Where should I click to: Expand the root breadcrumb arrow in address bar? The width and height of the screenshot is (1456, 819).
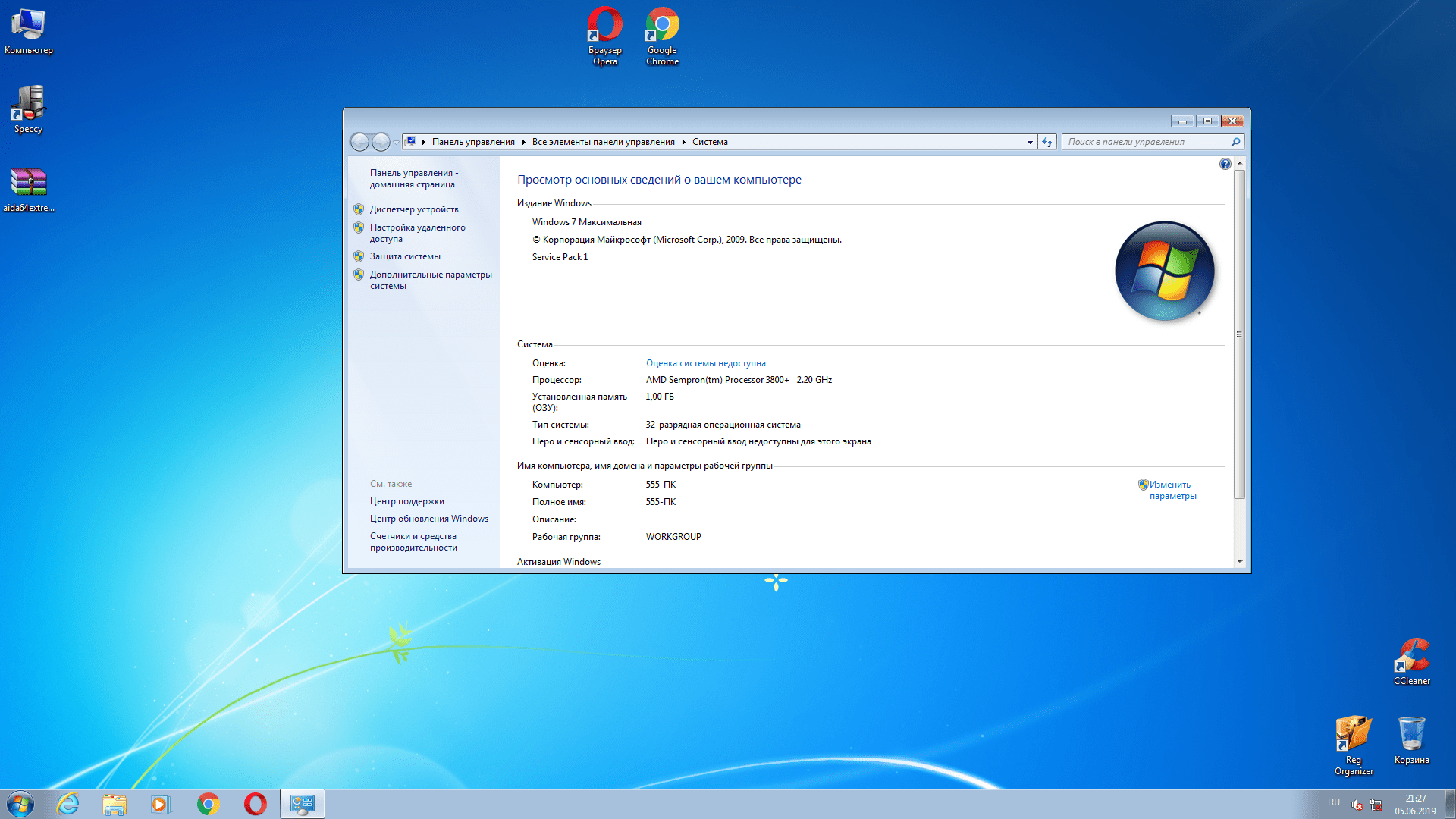(x=424, y=142)
